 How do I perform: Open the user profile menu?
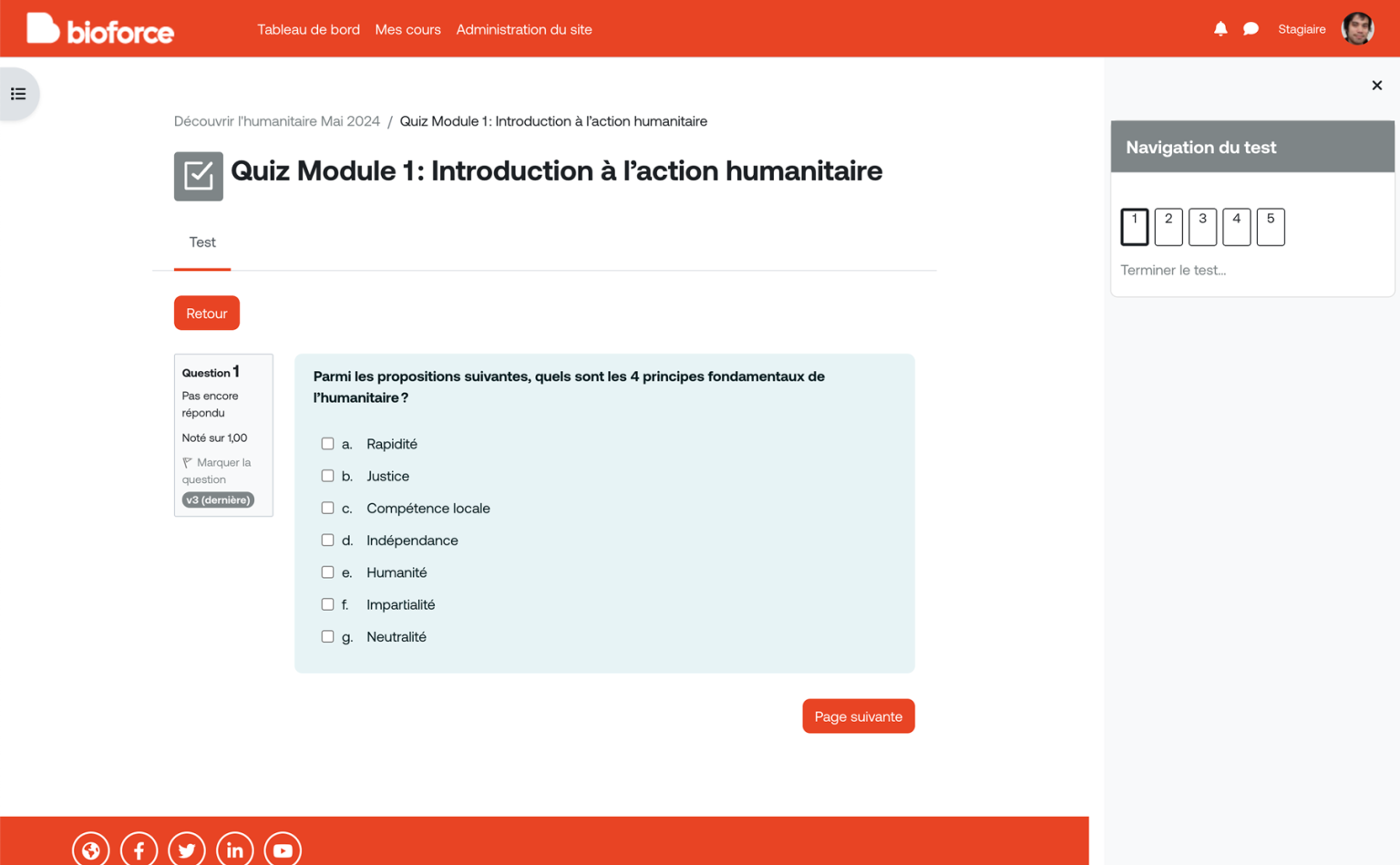[1357, 28]
